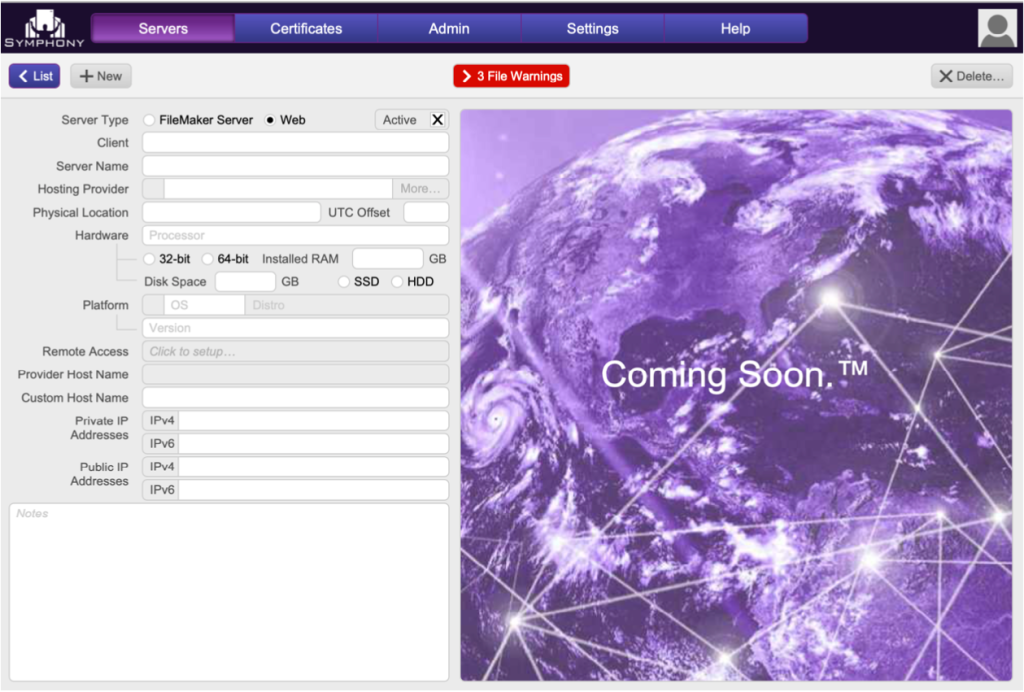The image size is (1024, 692).
Task: Click the More... button for Hosting Provider
Action: 420,188
